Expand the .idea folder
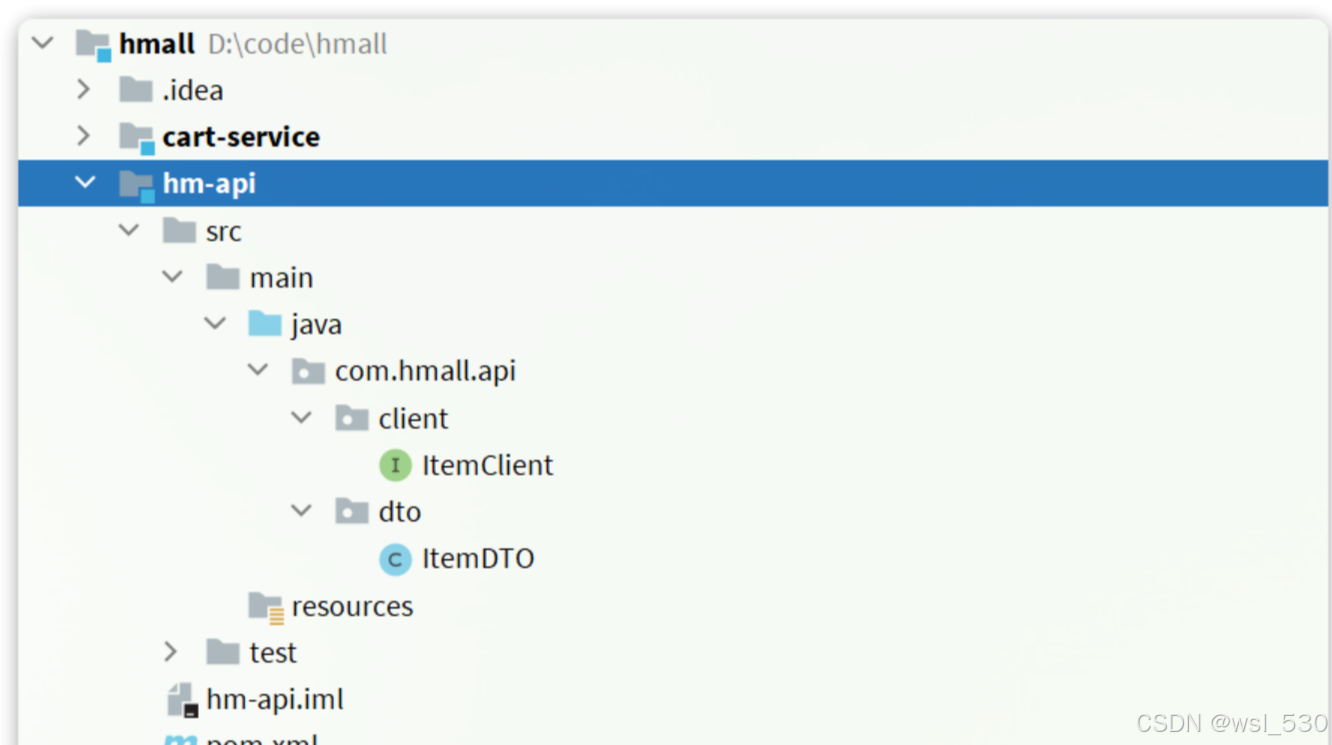This screenshot has width=1332, height=745. (x=84, y=89)
